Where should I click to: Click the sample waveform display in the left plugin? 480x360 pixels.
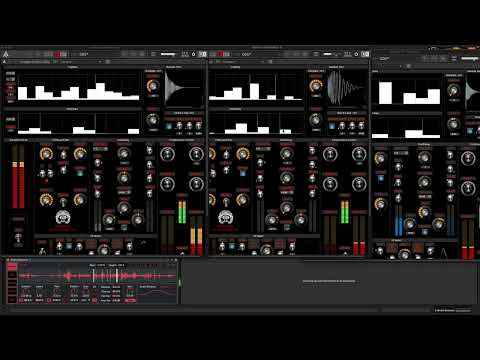(x=184, y=88)
